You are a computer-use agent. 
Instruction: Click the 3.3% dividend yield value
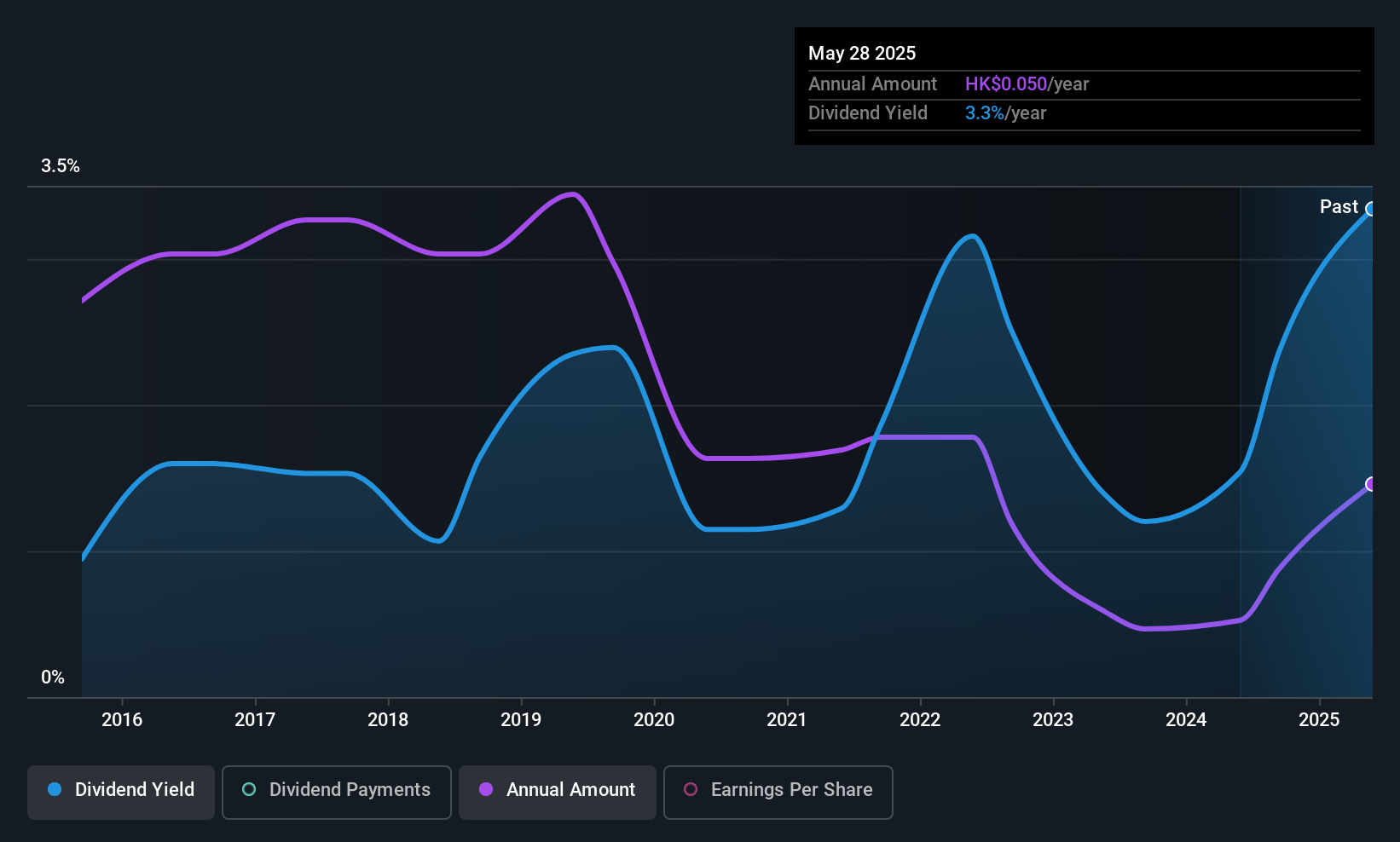[x=985, y=112]
